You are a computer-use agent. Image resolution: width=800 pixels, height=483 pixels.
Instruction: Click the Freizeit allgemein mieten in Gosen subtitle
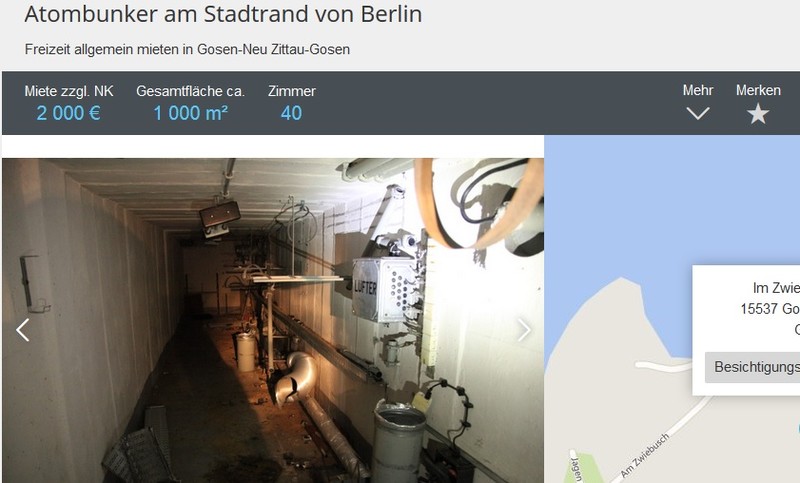tap(187, 49)
